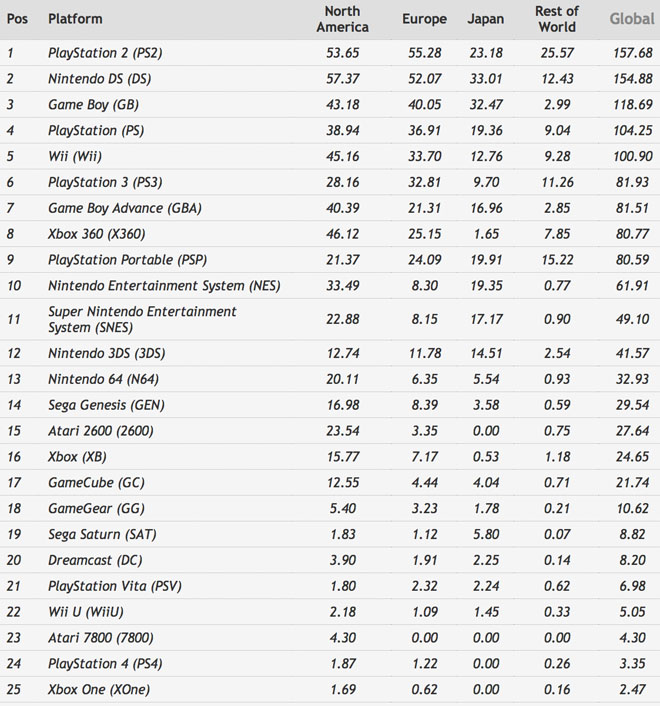660x706 pixels.
Task: Click the North America column header
Action: point(342,19)
